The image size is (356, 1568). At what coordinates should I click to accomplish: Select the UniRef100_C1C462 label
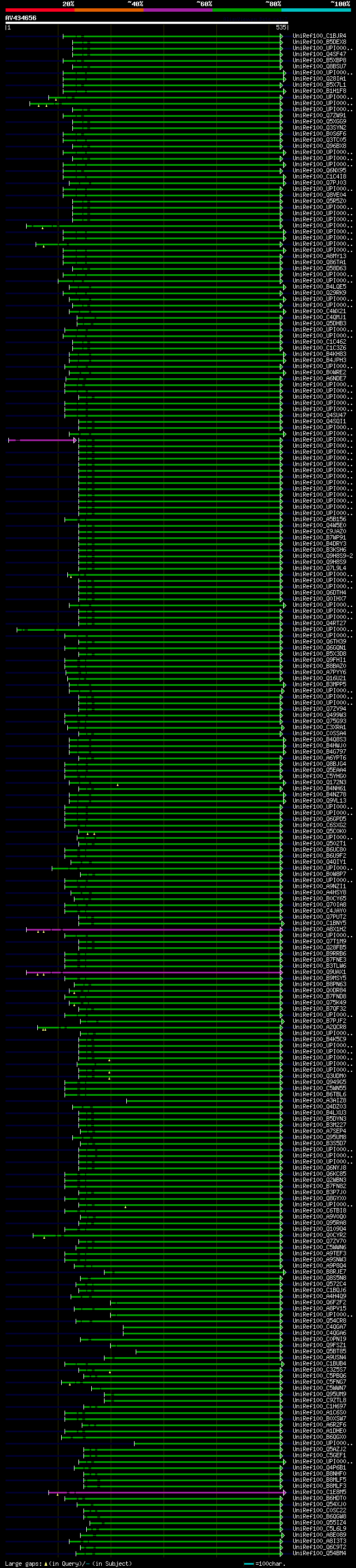[x=319, y=342]
